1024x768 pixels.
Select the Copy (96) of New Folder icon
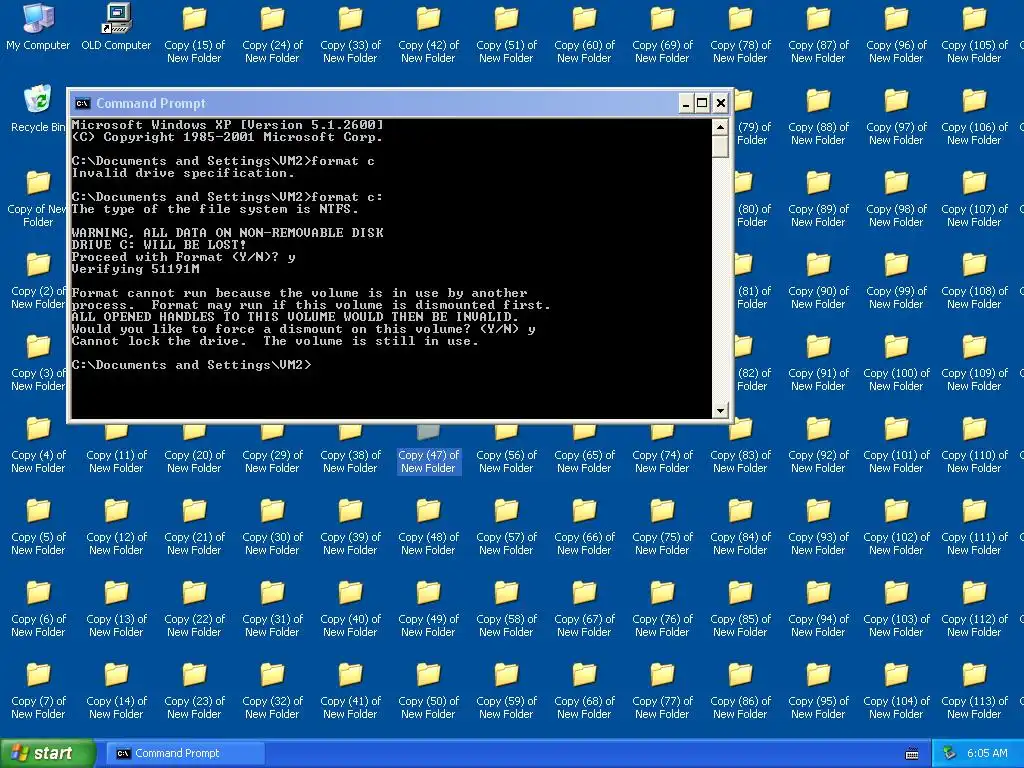pos(896,36)
